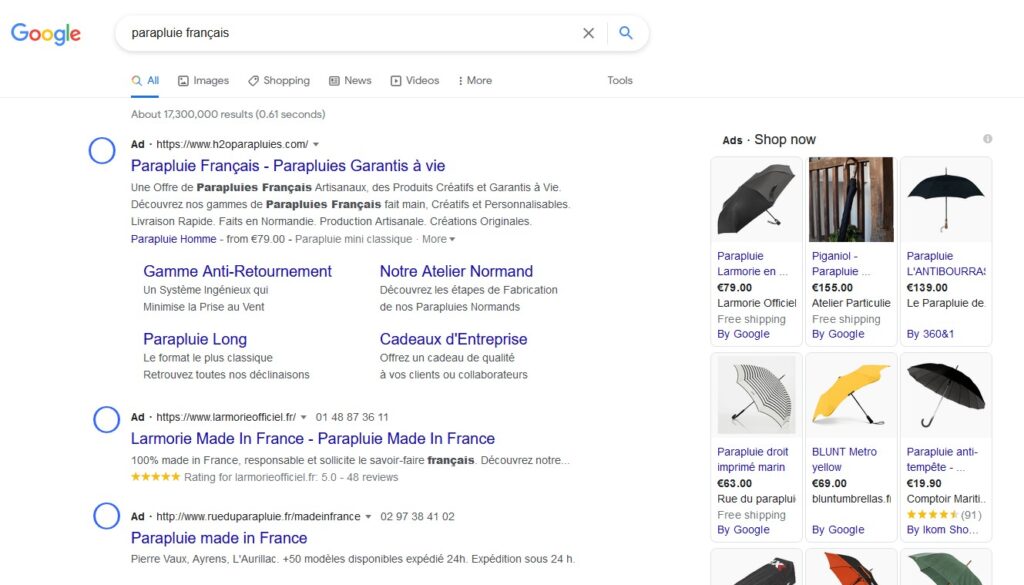Viewport: 1024px width, 585px height.
Task: Clear the search box with X icon
Action: 588,33
